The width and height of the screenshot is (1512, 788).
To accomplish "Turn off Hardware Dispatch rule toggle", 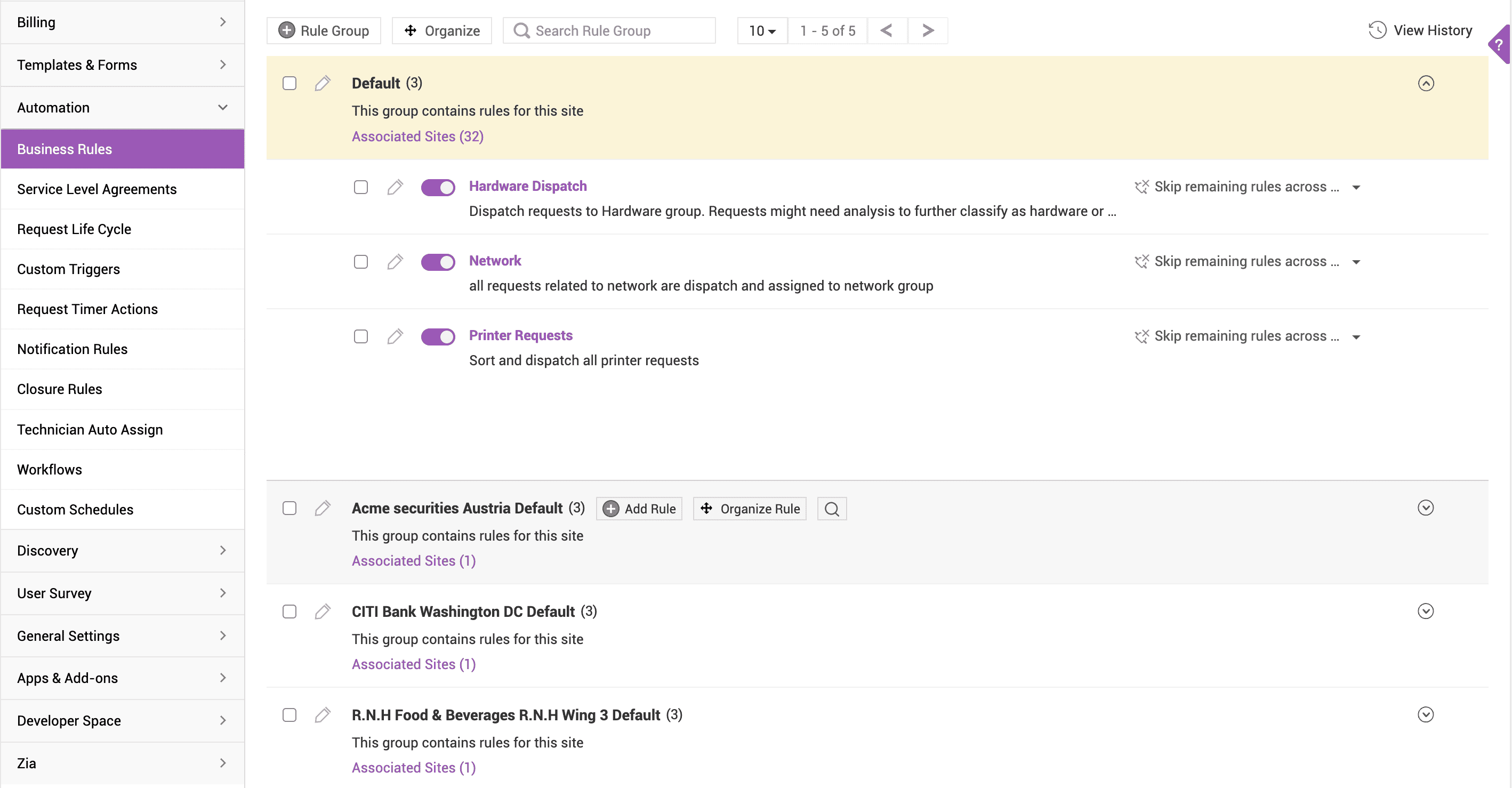I will [x=438, y=187].
